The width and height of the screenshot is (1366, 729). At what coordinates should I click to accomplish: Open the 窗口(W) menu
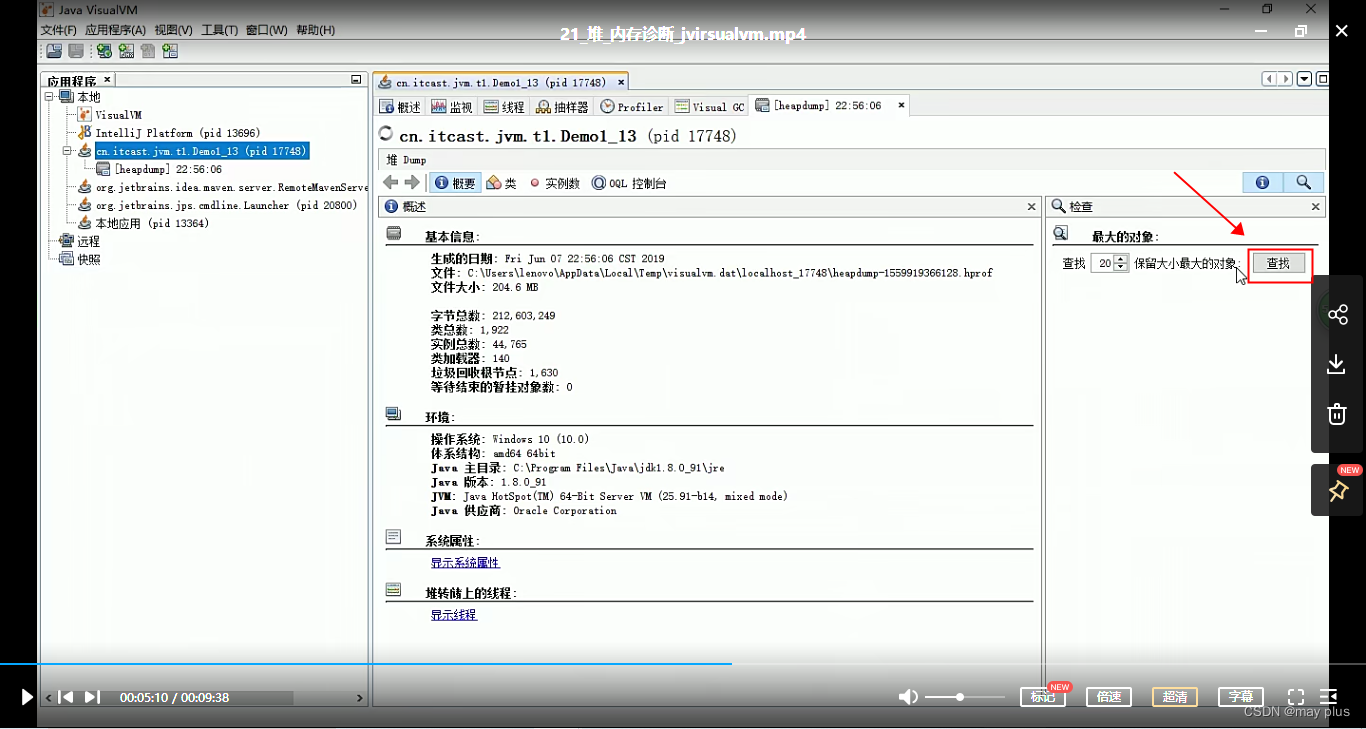click(x=267, y=30)
